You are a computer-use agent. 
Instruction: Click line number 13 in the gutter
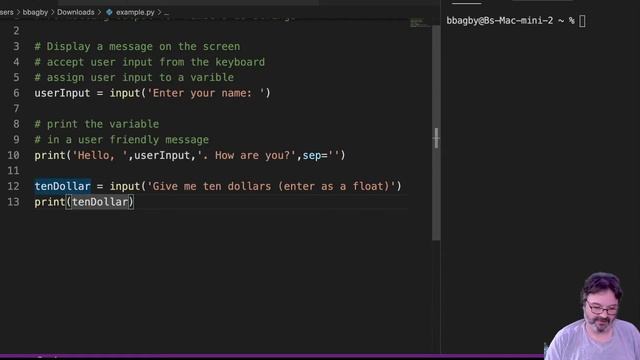coord(13,202)
